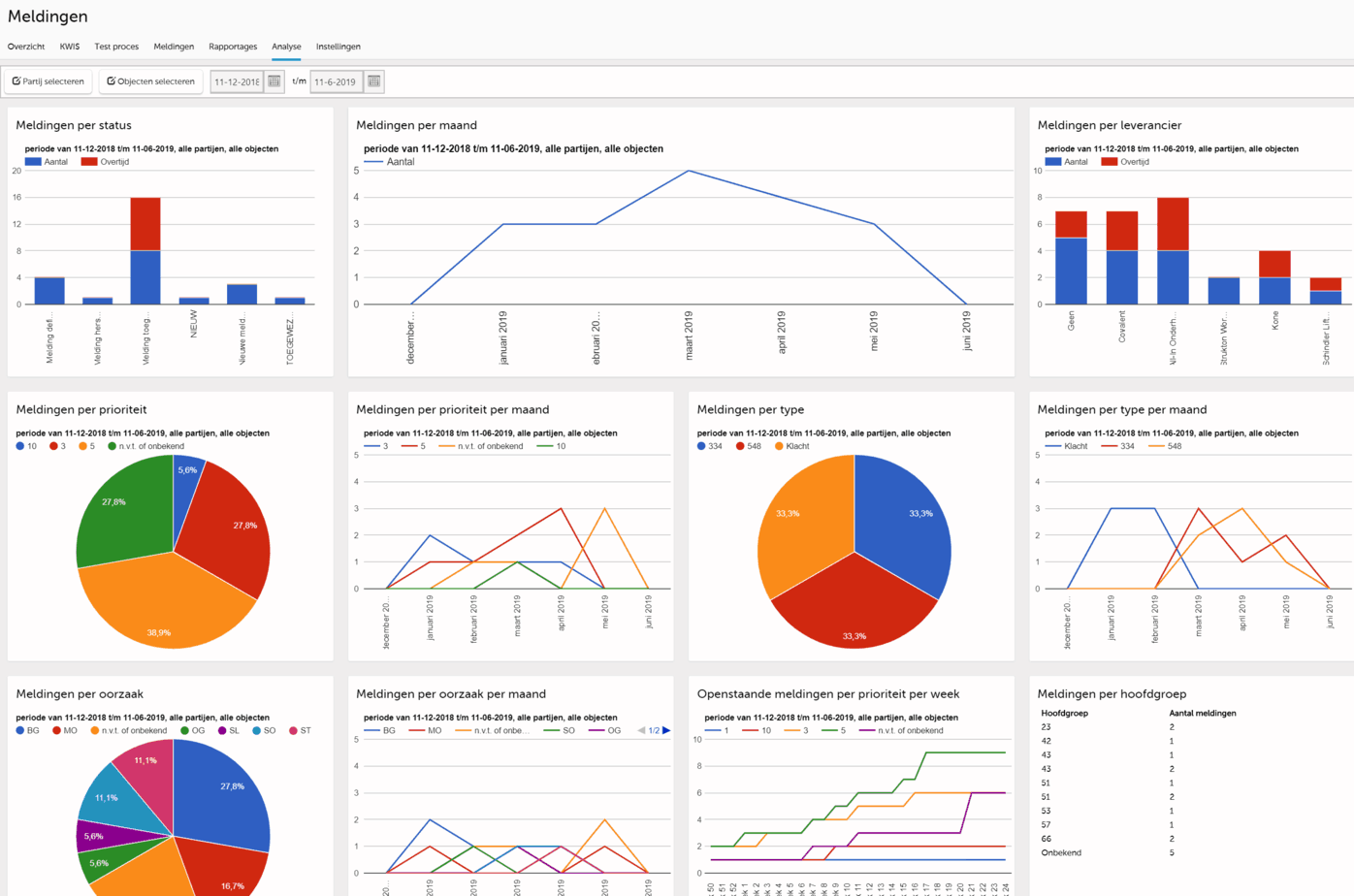Switch to the Overzicht tab

(26, 47)
